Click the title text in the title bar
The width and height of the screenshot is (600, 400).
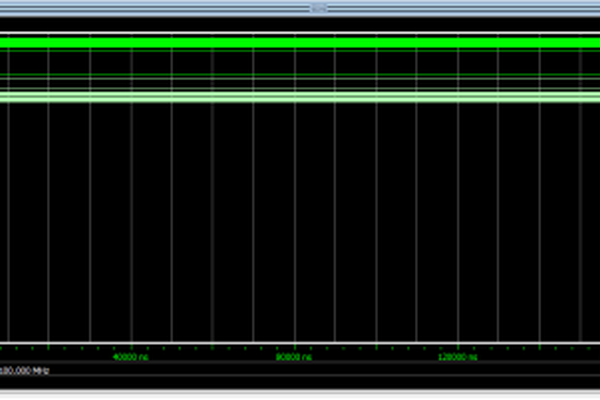318,7
